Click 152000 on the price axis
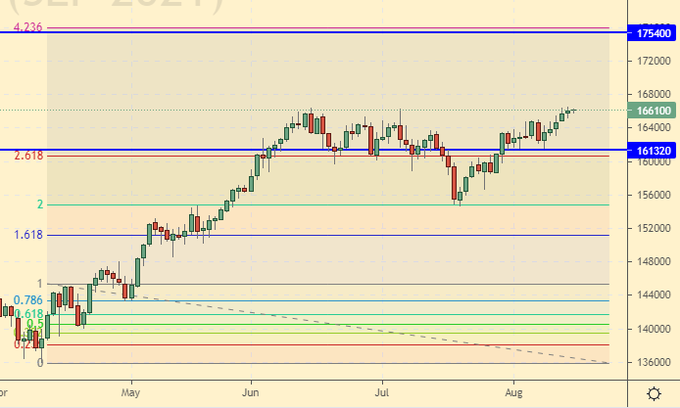 (x=652, y=228)
